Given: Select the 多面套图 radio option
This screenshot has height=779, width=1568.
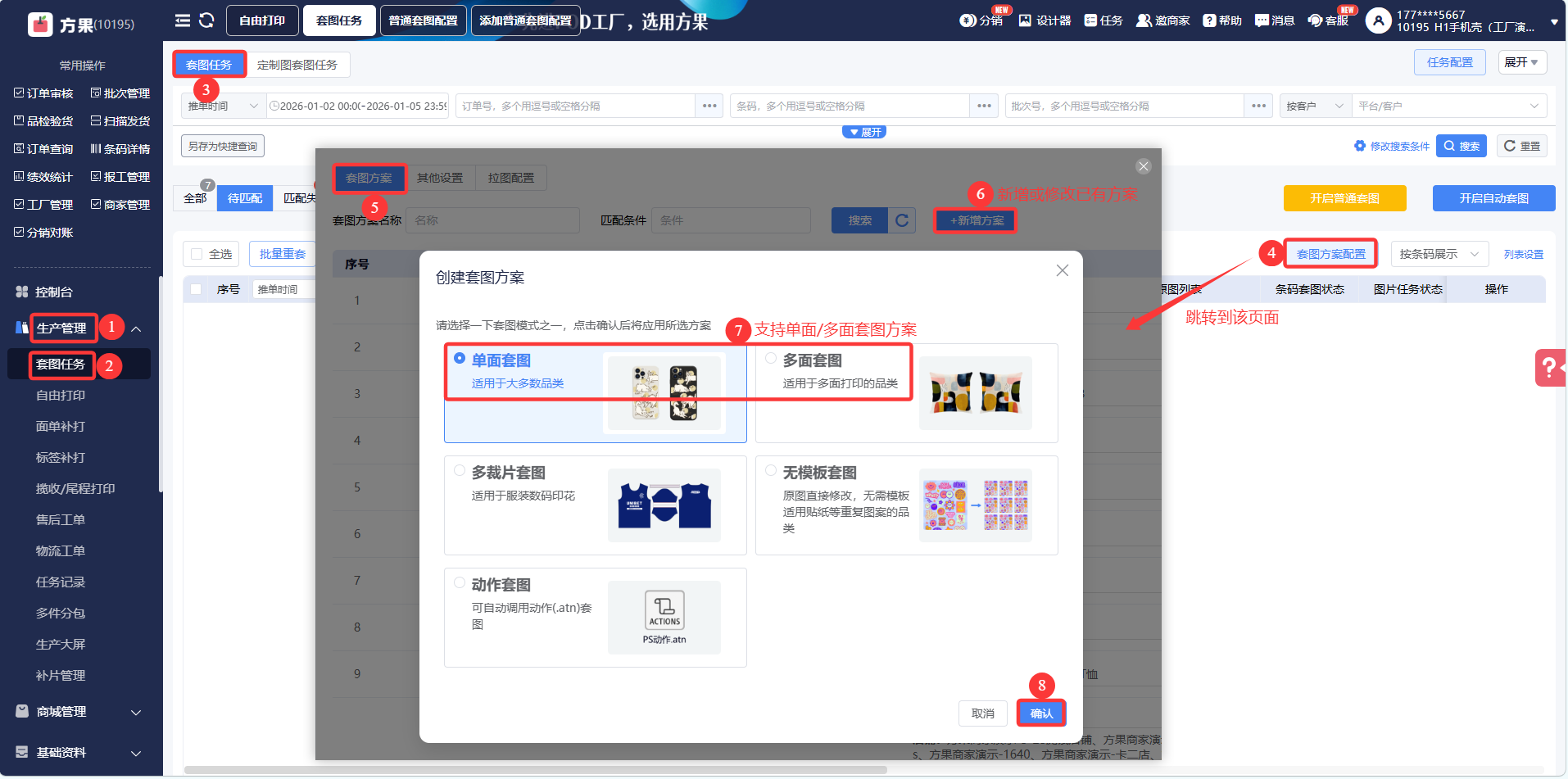Looking at the screenshot, I should click(771, 358).
